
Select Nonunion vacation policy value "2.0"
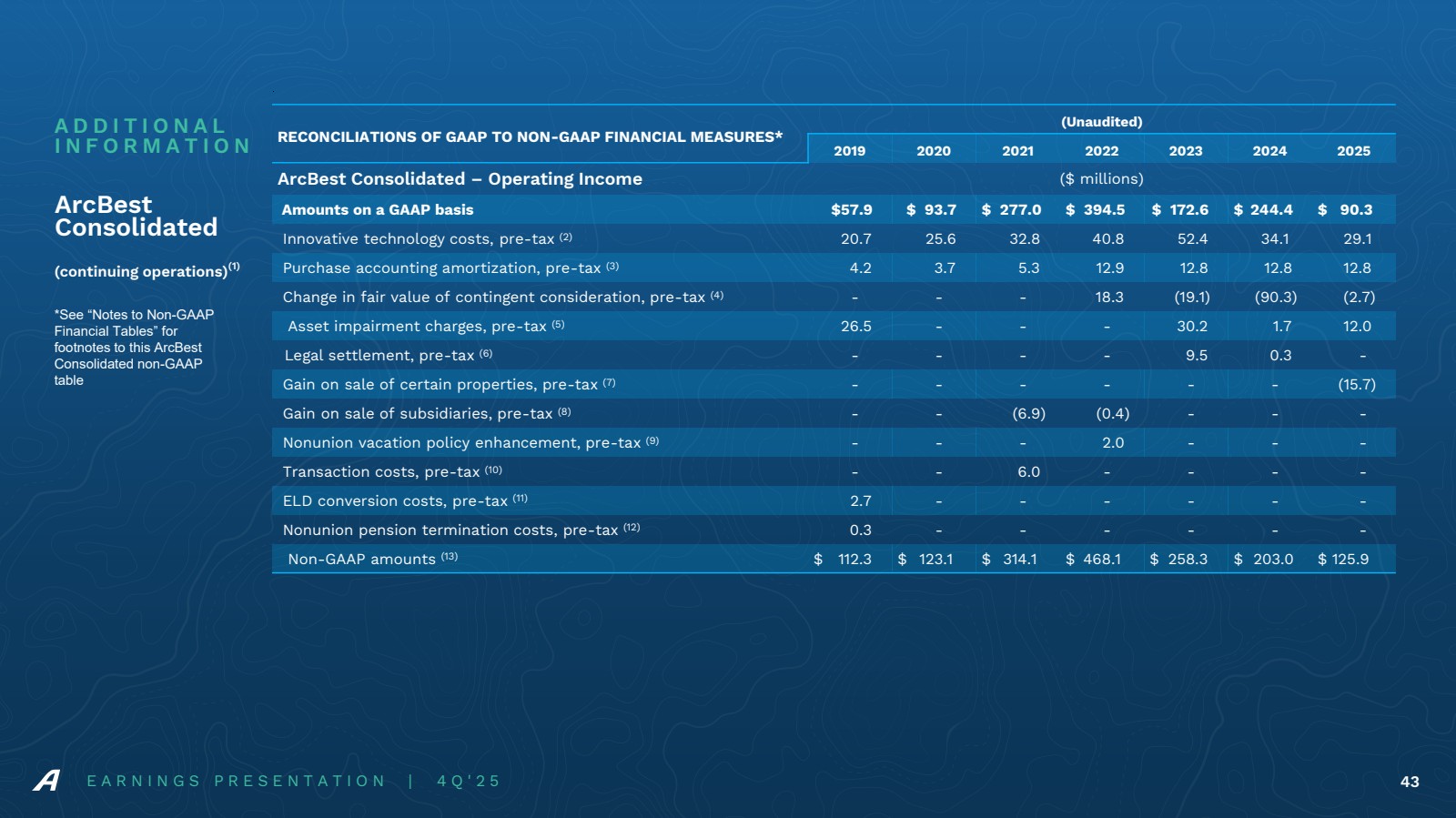(1113, 443)
